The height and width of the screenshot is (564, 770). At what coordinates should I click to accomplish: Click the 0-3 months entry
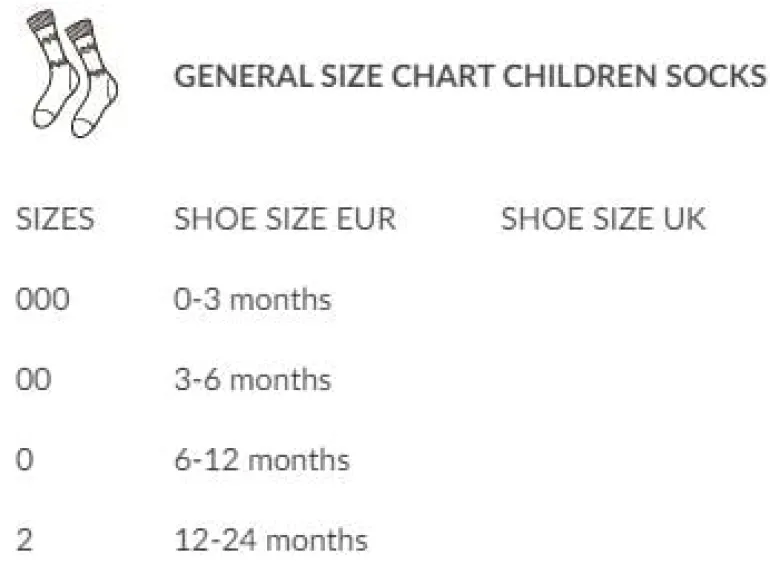coord(253,299)
